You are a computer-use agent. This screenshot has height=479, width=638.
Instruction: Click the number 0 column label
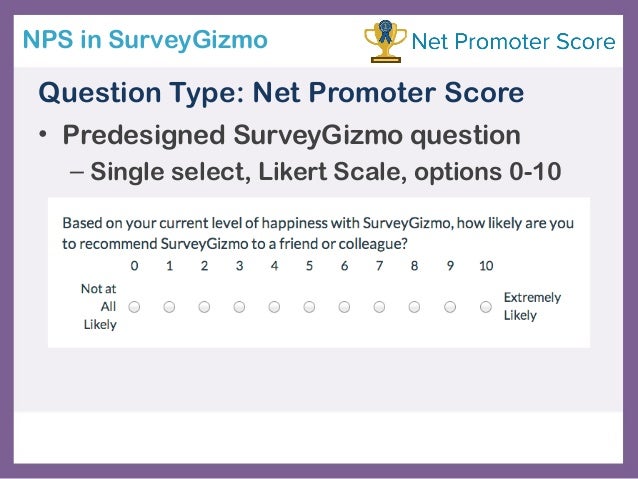(x=134, y=266)
